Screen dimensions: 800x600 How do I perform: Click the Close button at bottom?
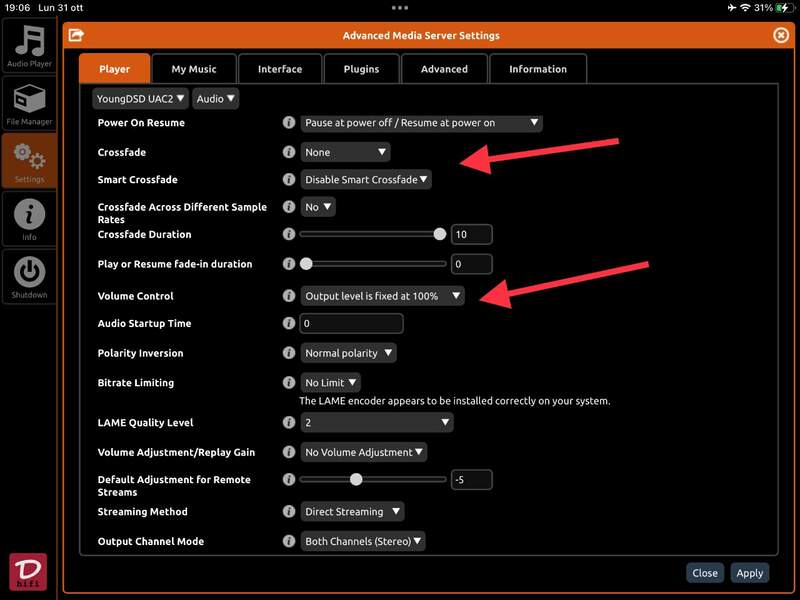[x=705, y=573]
